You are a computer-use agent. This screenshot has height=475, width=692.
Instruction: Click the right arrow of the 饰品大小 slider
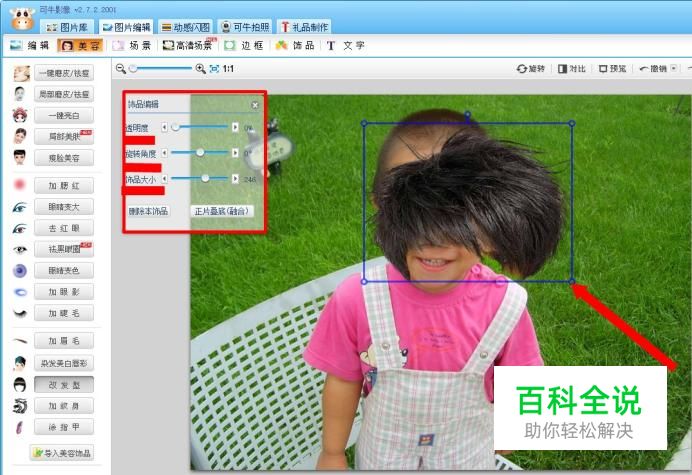tap(235, 178)
